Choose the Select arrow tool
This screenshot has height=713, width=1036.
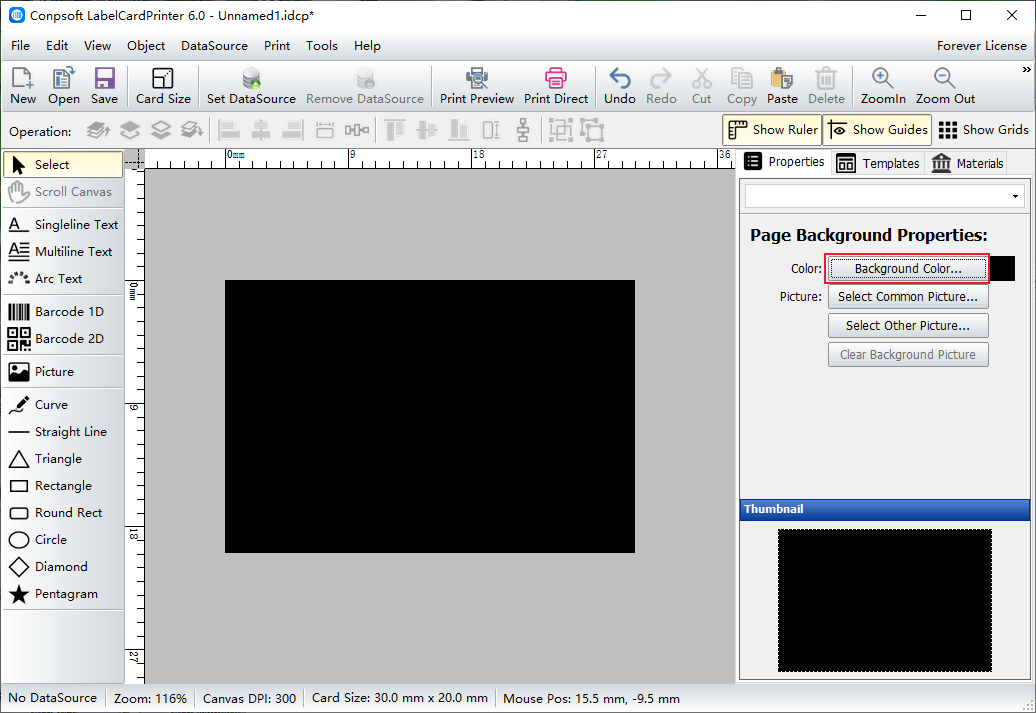point(63,165)
